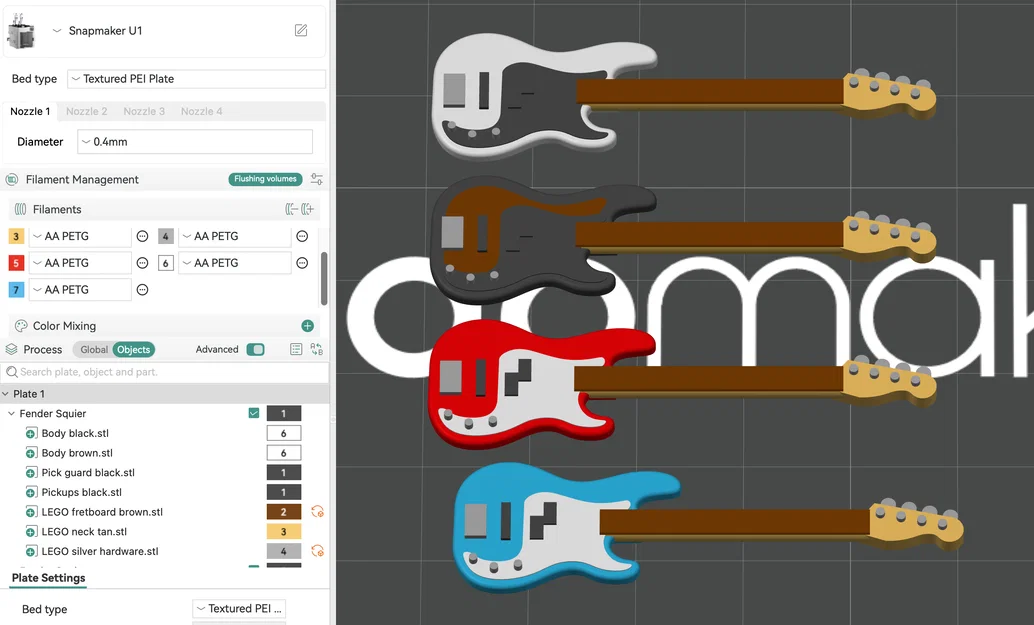Click the Fender Squier filament 1 swatch
1034x625 pixels.
(x=284, y=413)
